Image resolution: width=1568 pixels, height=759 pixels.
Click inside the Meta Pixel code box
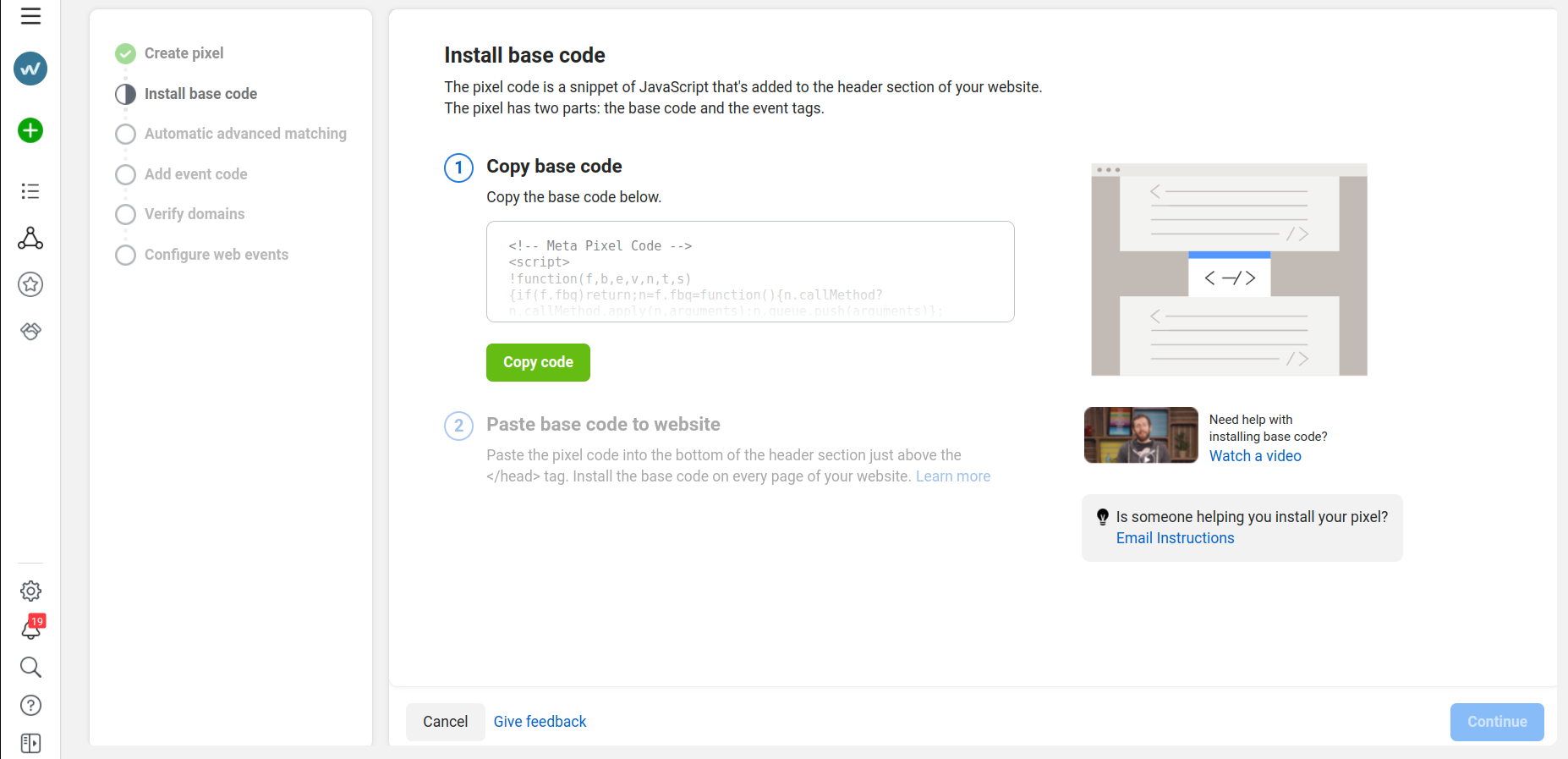click(750, 272)
